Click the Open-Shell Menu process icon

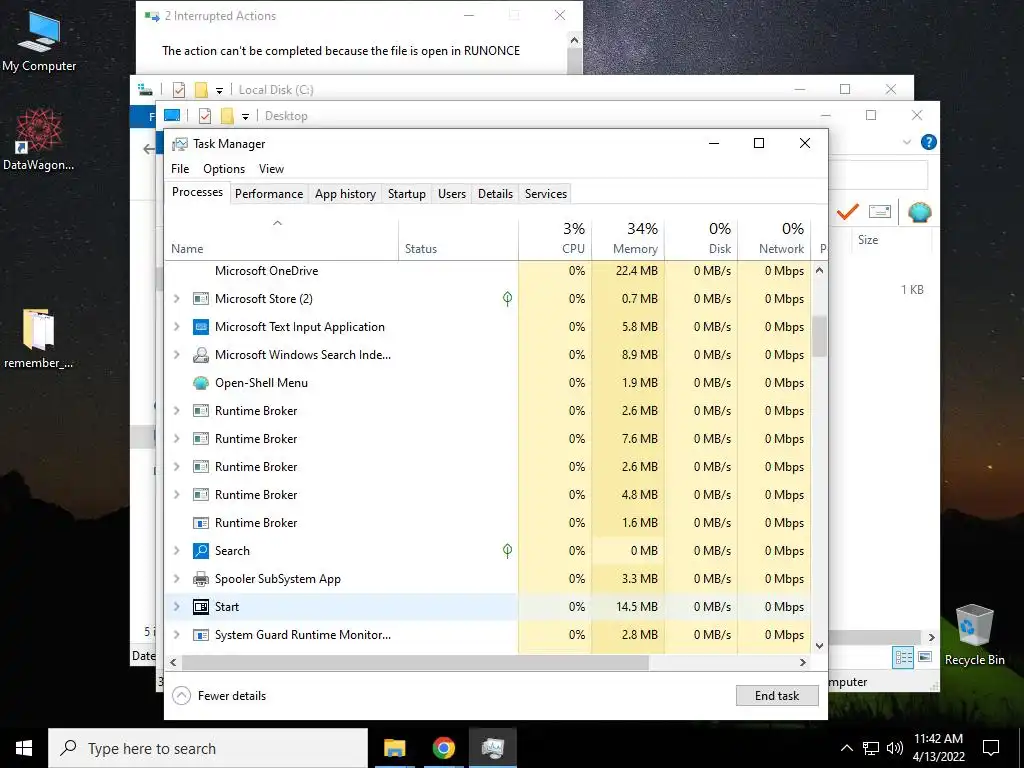[x=200, y=383]
